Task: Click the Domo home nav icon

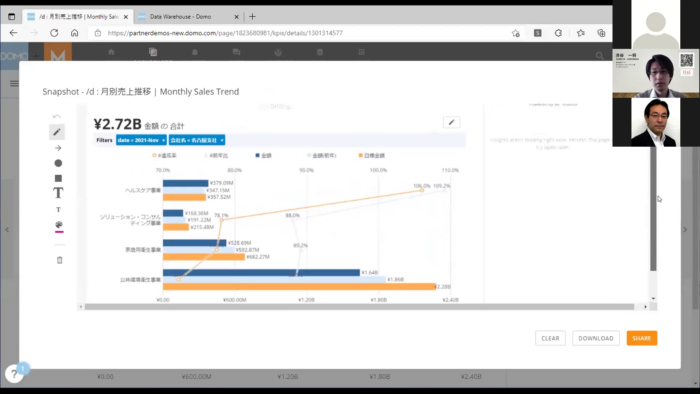Action: click(x=111, y=52)
